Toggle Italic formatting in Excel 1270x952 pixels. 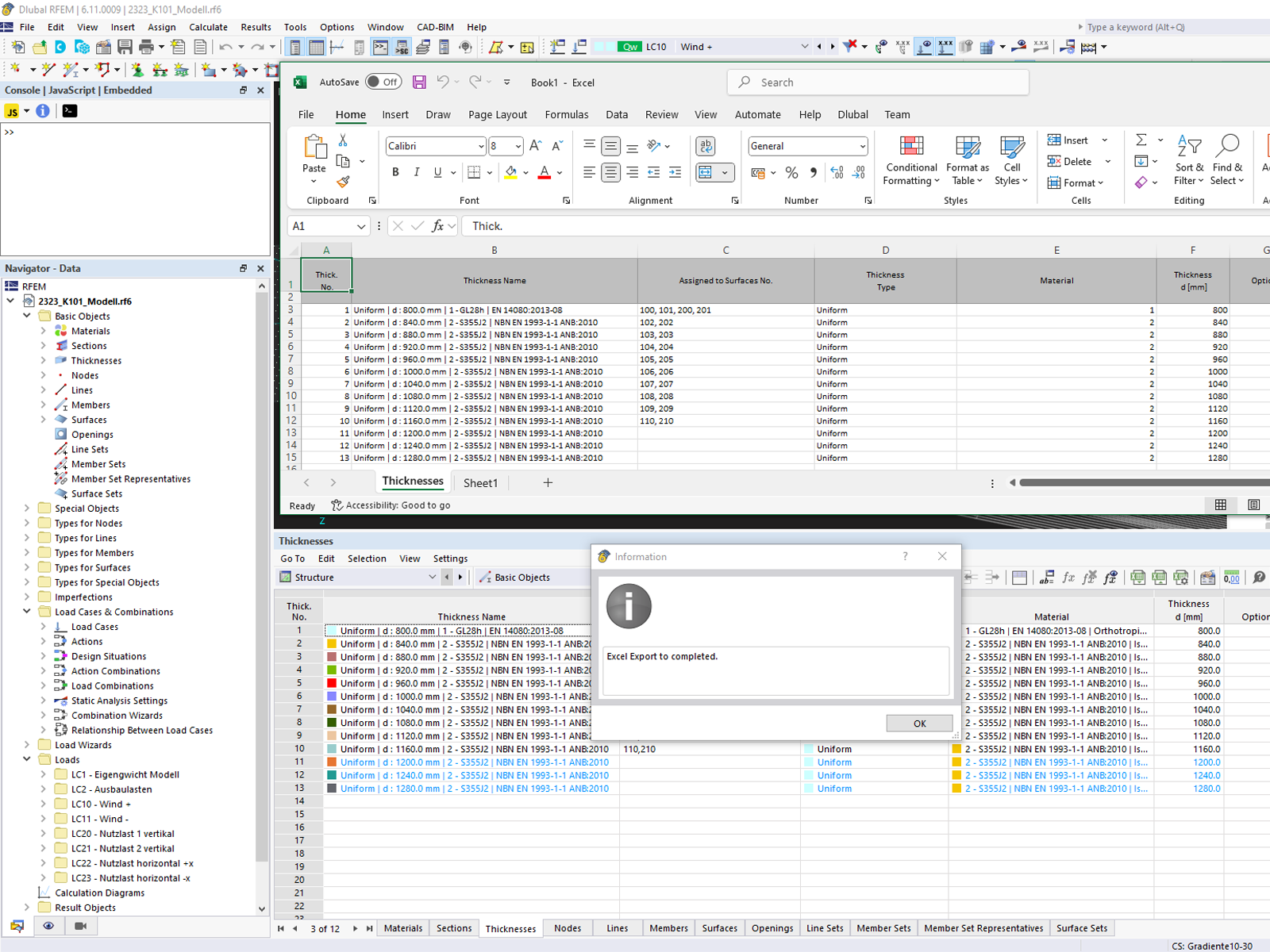point(416,172)
